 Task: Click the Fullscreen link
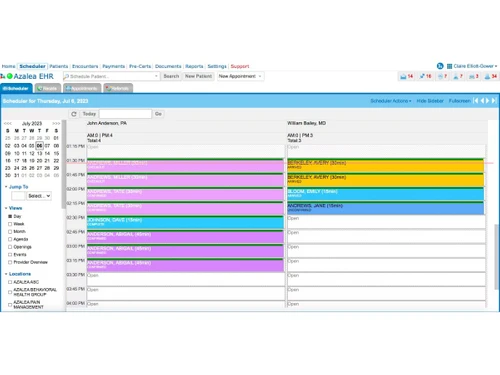(460, 101)
